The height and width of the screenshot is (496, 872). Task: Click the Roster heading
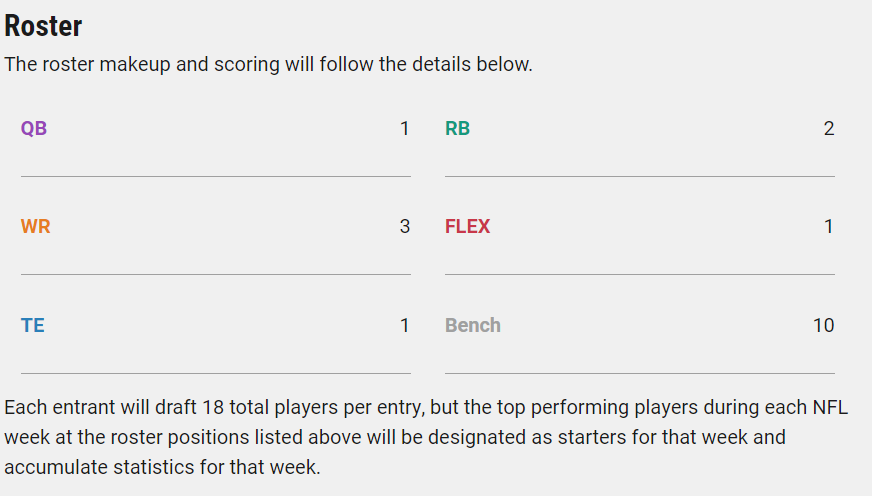43,26
